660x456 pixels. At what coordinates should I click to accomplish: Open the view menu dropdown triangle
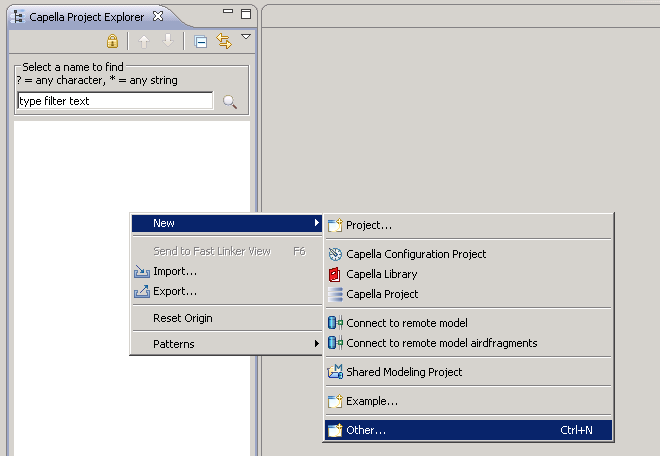point(246,37)
